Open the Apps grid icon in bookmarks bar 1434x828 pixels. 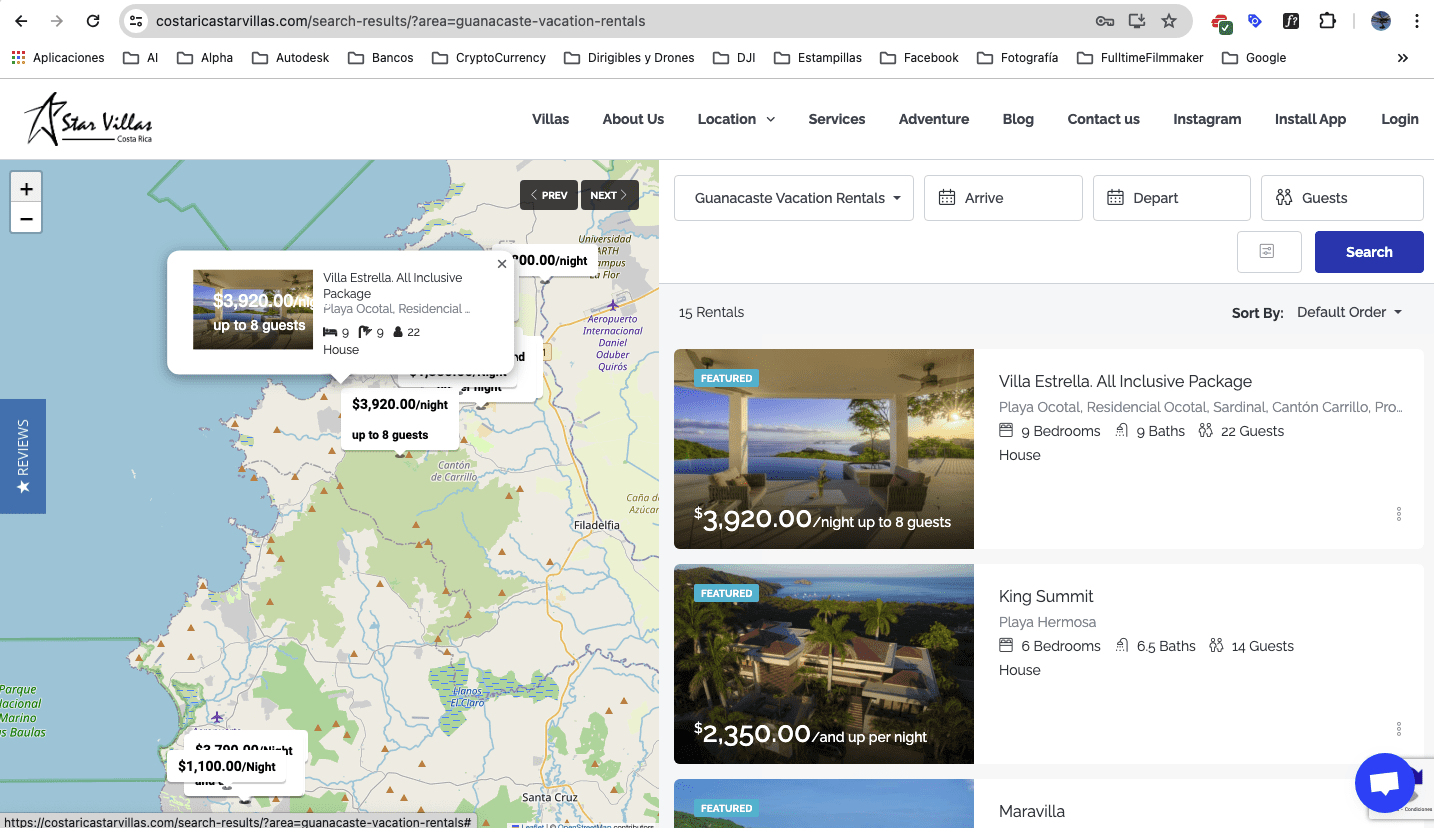(18, 58)
